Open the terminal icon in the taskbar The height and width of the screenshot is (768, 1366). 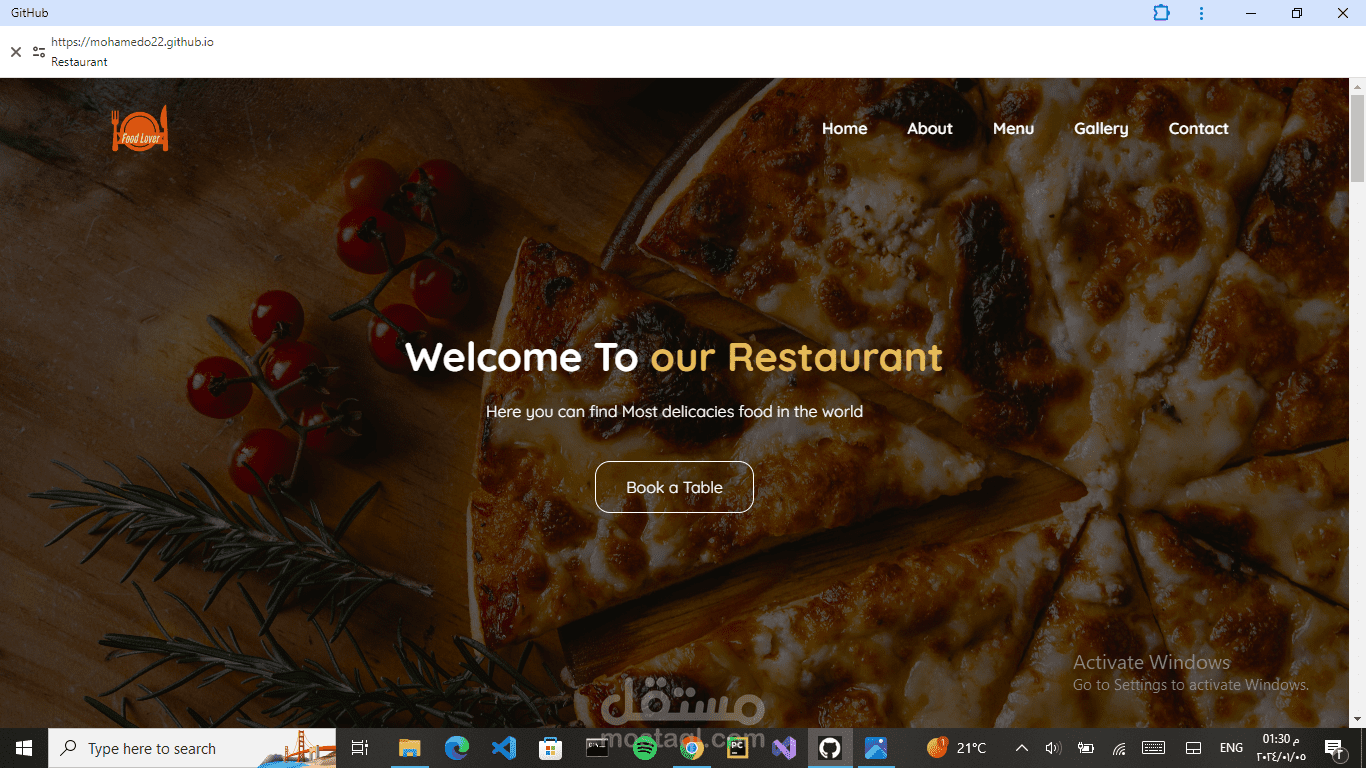click(x=597, y=748)
